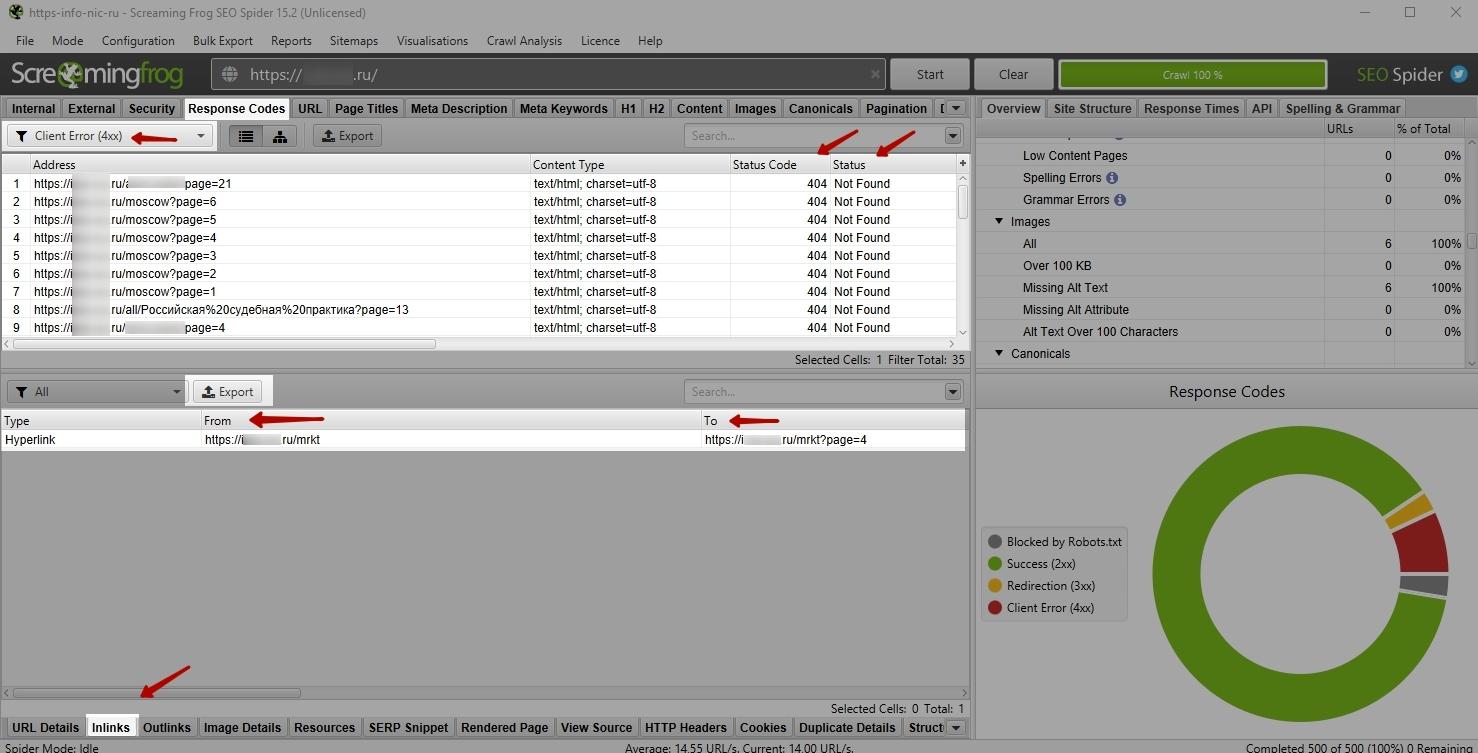
Task: Switch to the Page Titles tab
Action: (366, 108)
